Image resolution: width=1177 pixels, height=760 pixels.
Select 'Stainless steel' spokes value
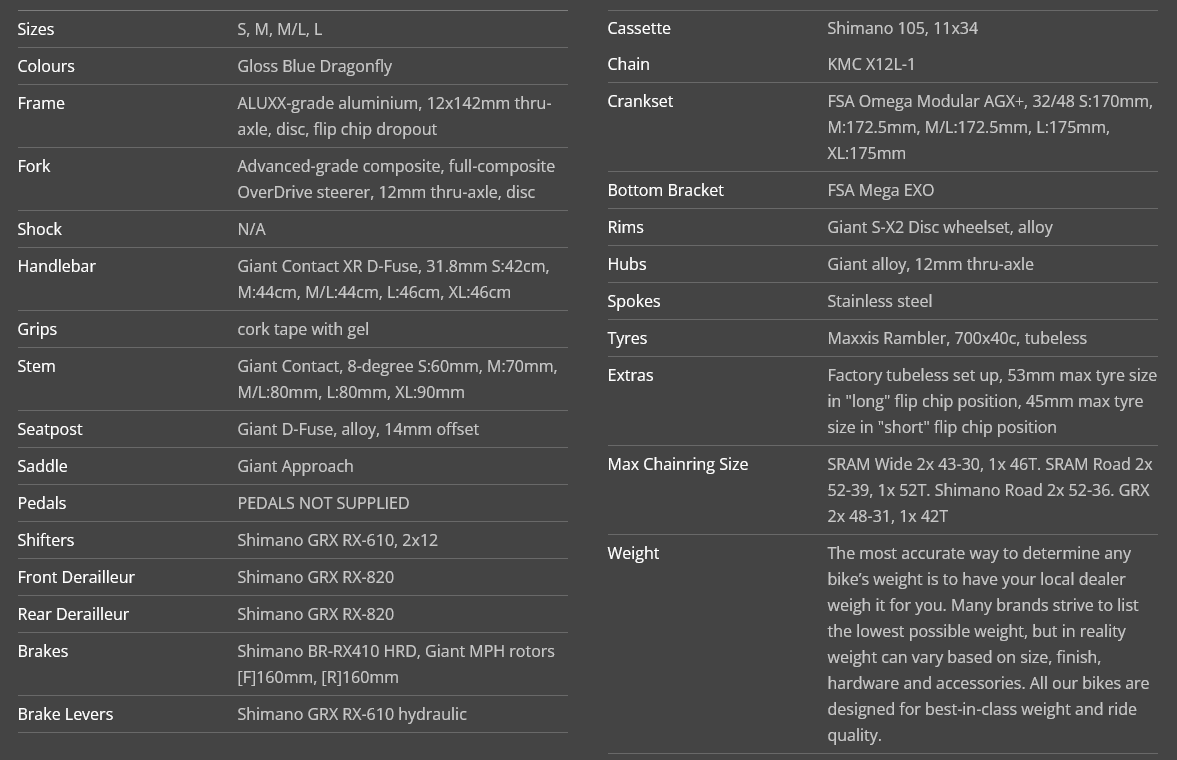point(880,301)
